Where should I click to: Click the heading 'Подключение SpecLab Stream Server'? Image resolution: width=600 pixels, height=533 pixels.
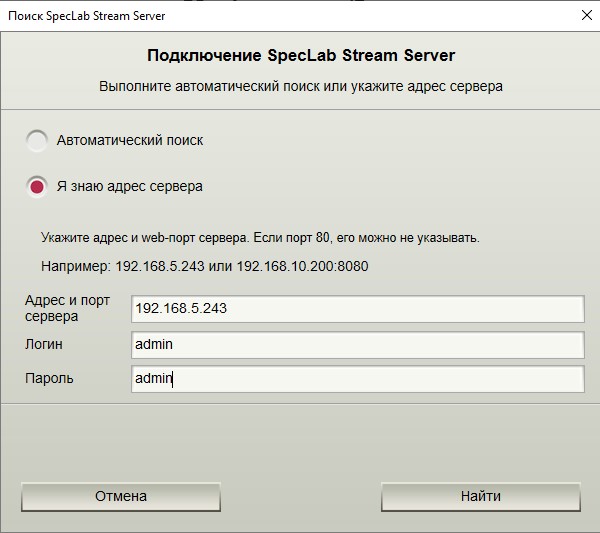click(x=301, y=55)
